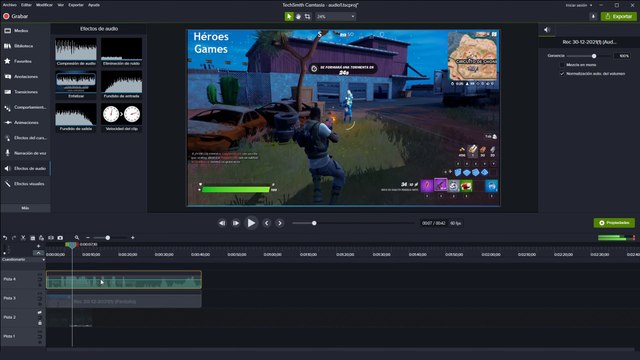Open the audio properties tab
The image size is (640, 360).
click(x=547, y=29)
